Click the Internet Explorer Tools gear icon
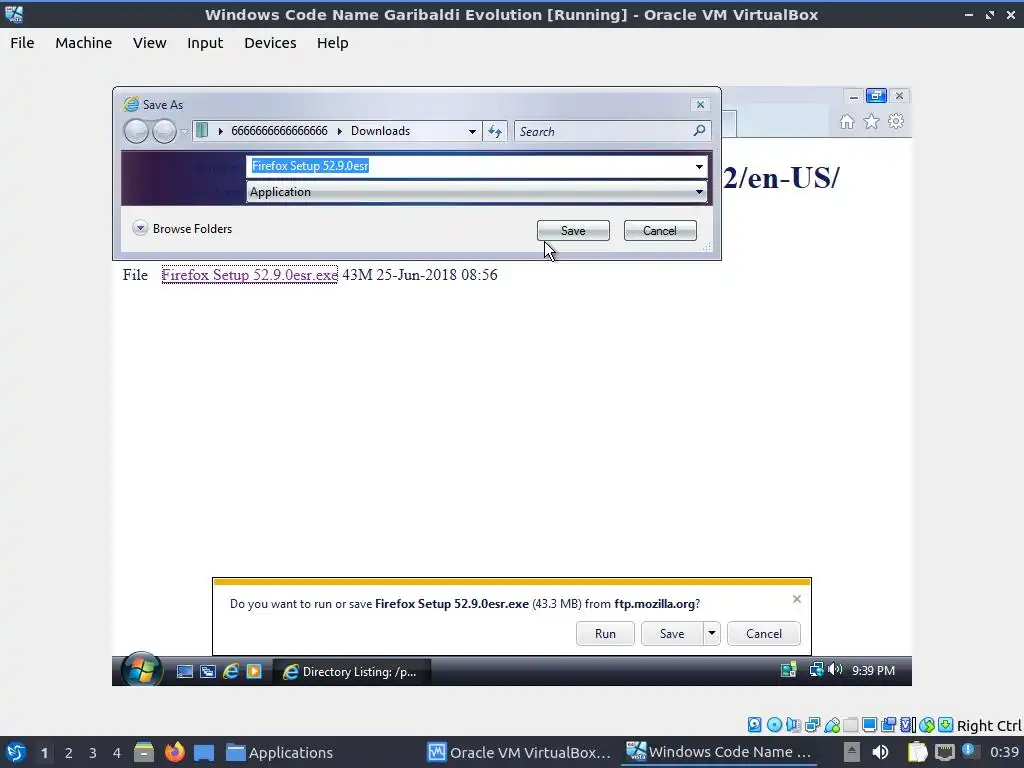 (896, 121)
